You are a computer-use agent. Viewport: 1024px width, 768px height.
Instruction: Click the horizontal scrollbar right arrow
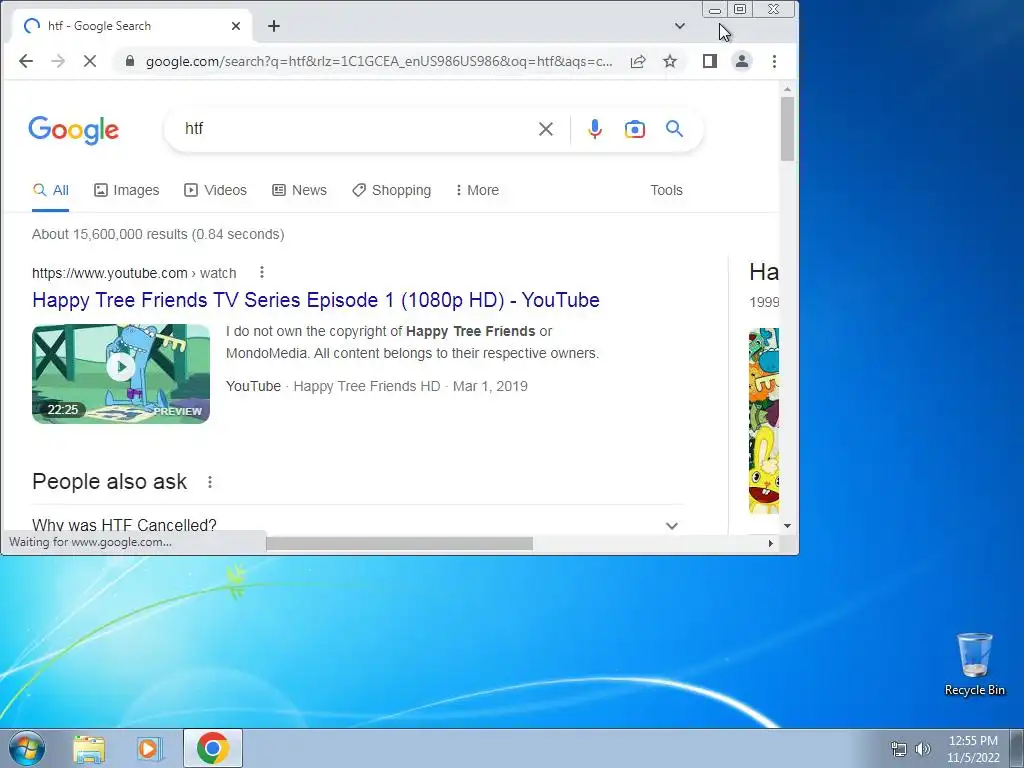point(771,543)
